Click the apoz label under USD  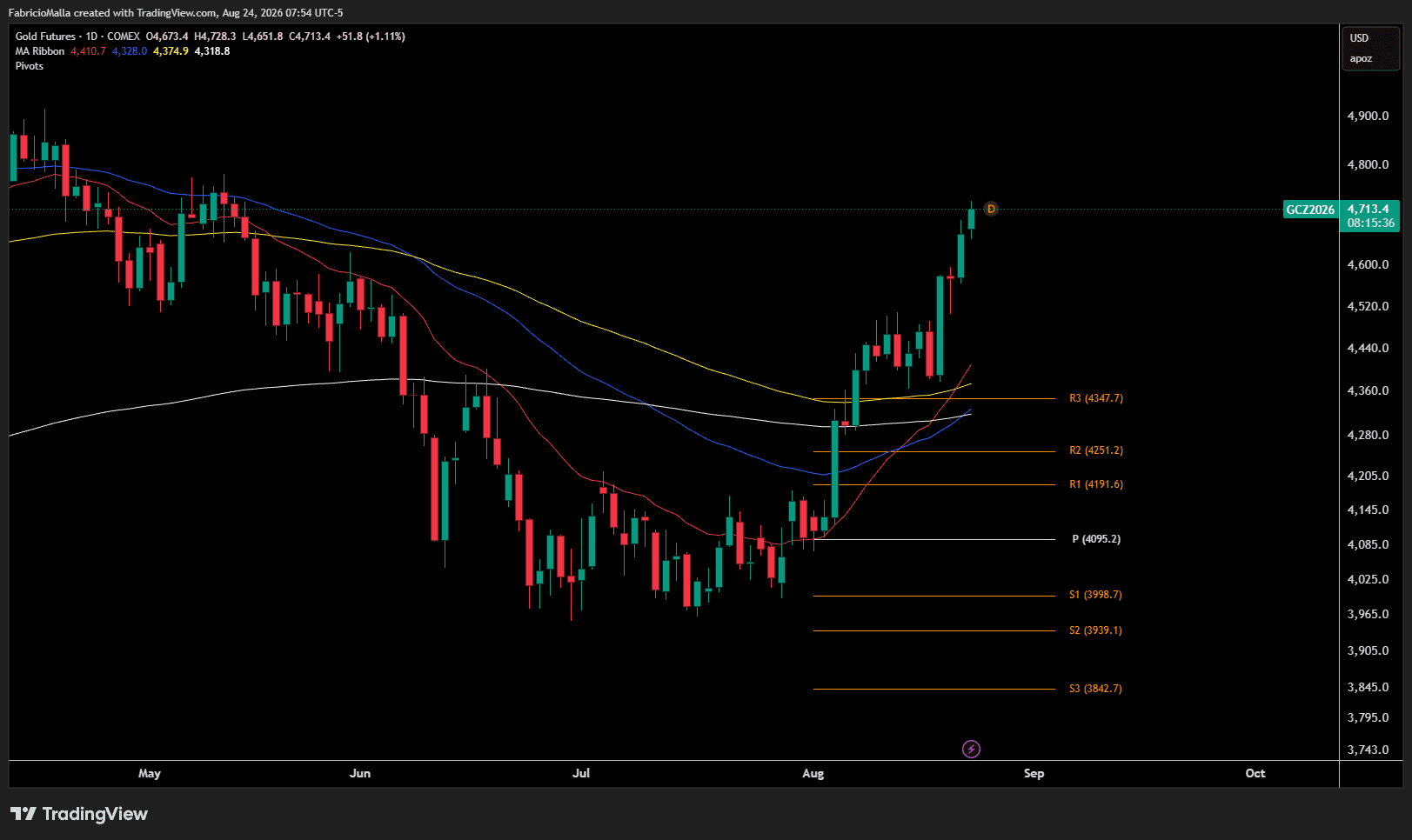click(1361, 59)
